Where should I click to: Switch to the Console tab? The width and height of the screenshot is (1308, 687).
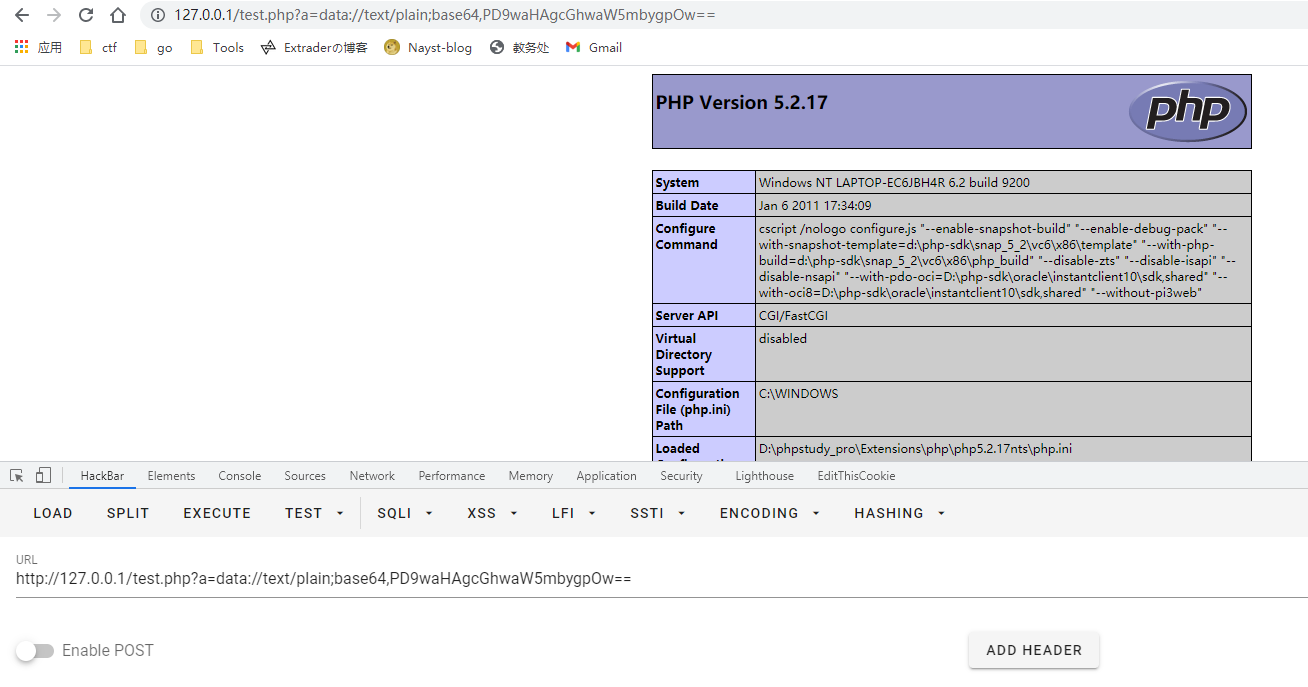coord(240,476)
